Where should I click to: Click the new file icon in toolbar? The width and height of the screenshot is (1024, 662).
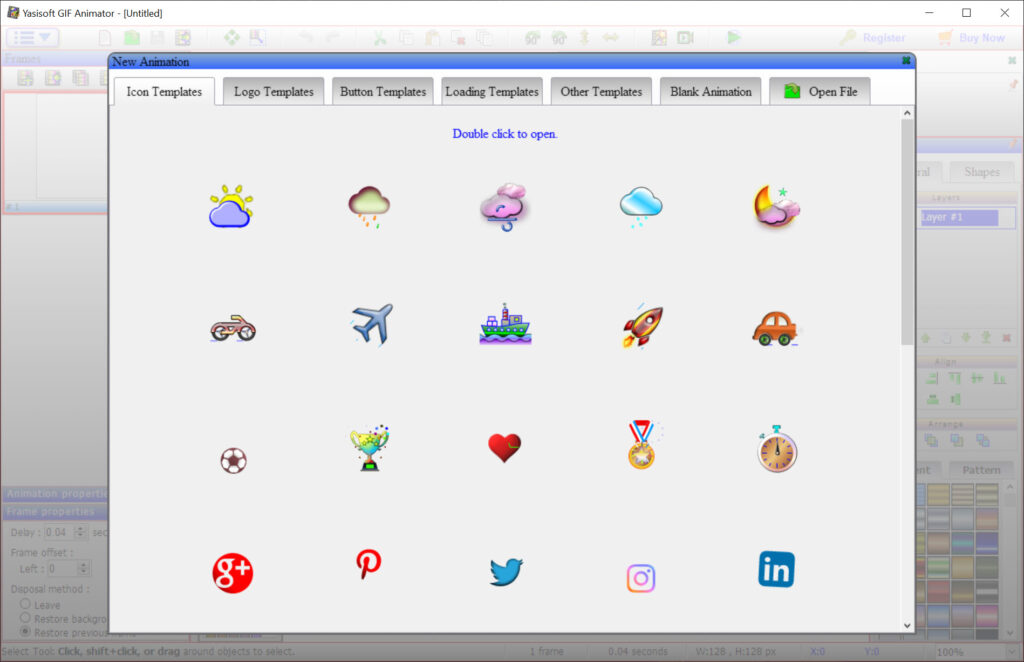[104, 38]
